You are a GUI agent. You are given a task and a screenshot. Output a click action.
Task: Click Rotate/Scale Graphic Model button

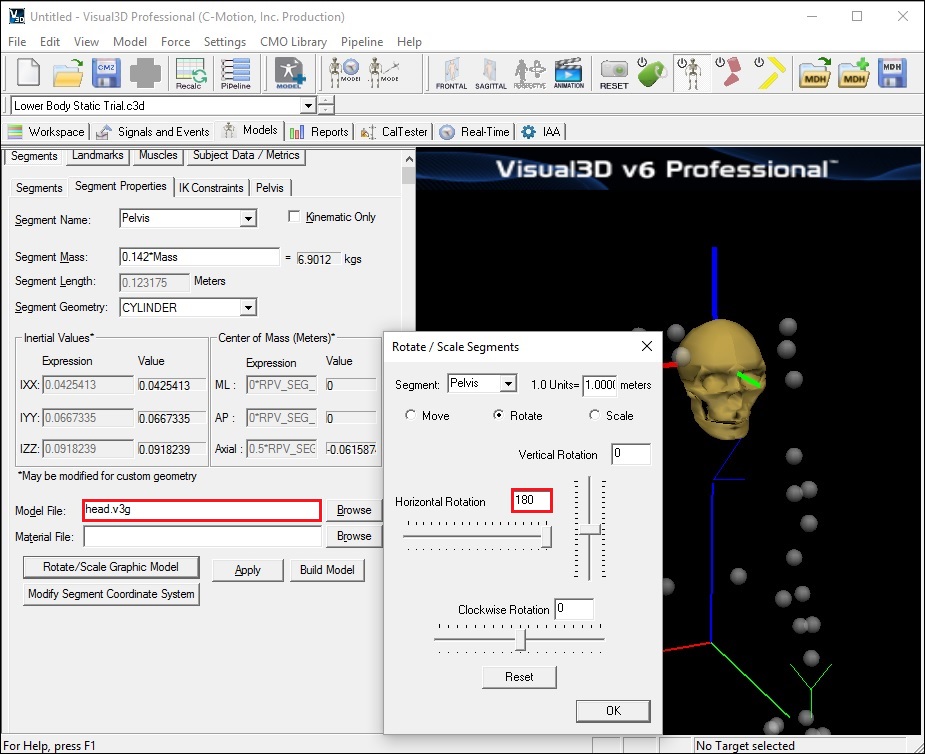(x=111, y=567)
